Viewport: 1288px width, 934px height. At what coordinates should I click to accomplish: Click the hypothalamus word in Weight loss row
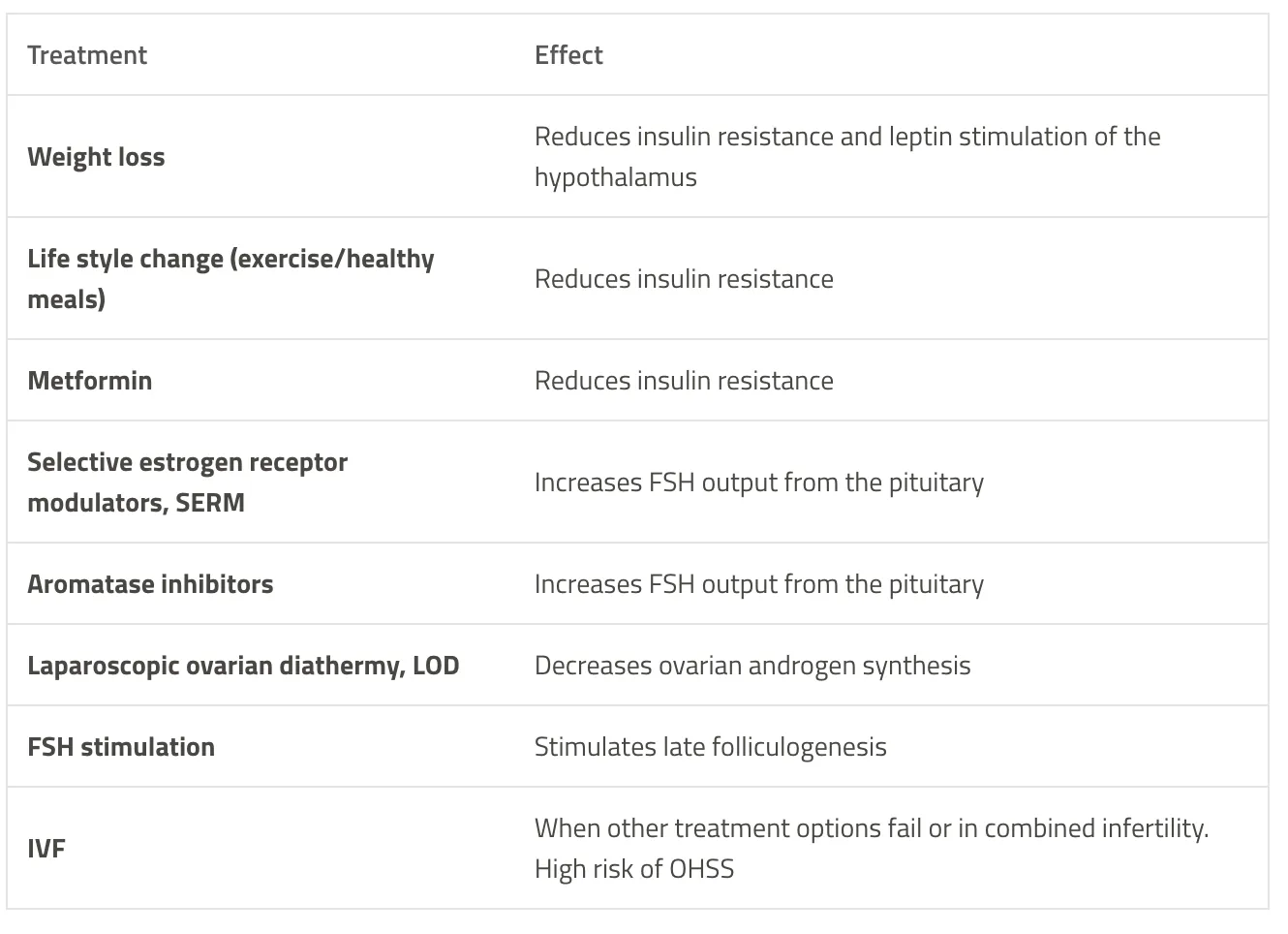point(616,177)
